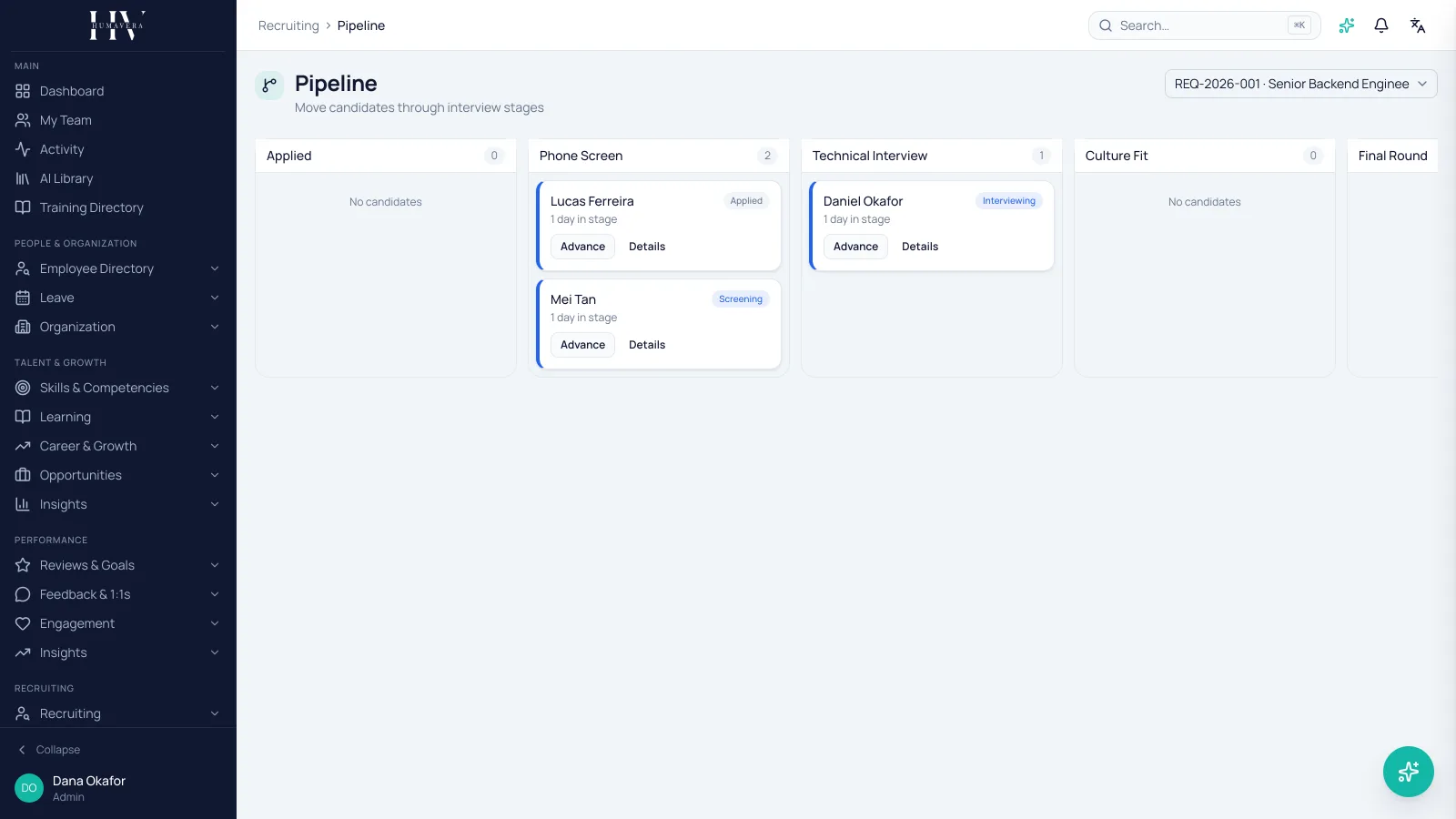
Task: Click the Career & Growth trend icon
Action: pos(23,446)
